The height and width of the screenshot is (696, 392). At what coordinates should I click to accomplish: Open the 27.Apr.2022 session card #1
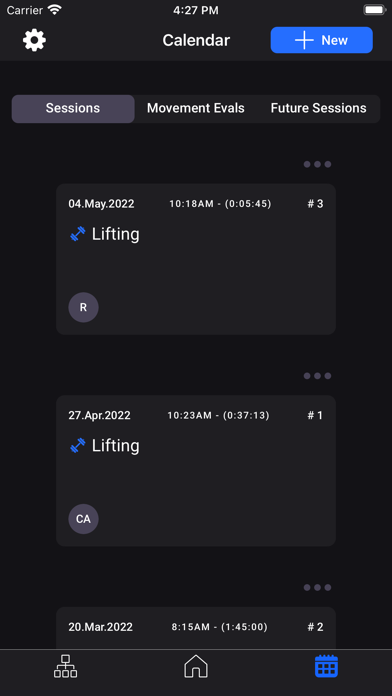tap(196, 471)
